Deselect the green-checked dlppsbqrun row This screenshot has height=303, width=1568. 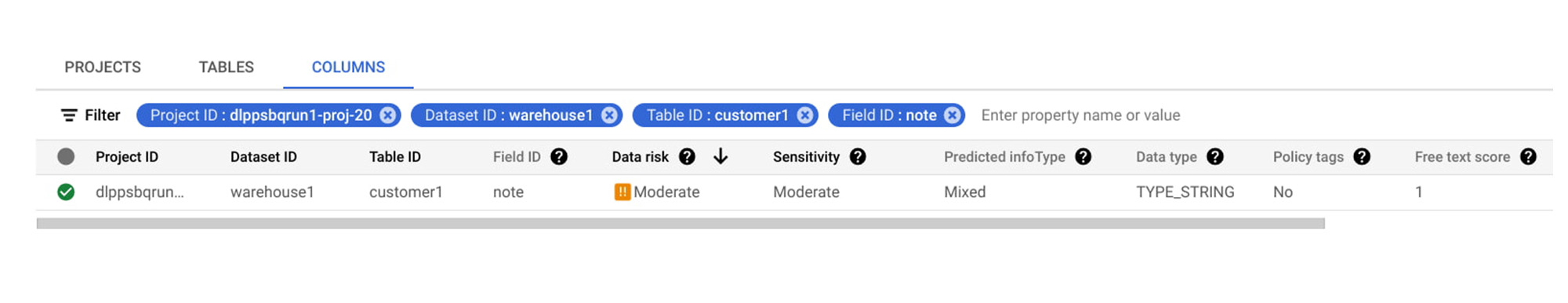click(x=66, y=192)
